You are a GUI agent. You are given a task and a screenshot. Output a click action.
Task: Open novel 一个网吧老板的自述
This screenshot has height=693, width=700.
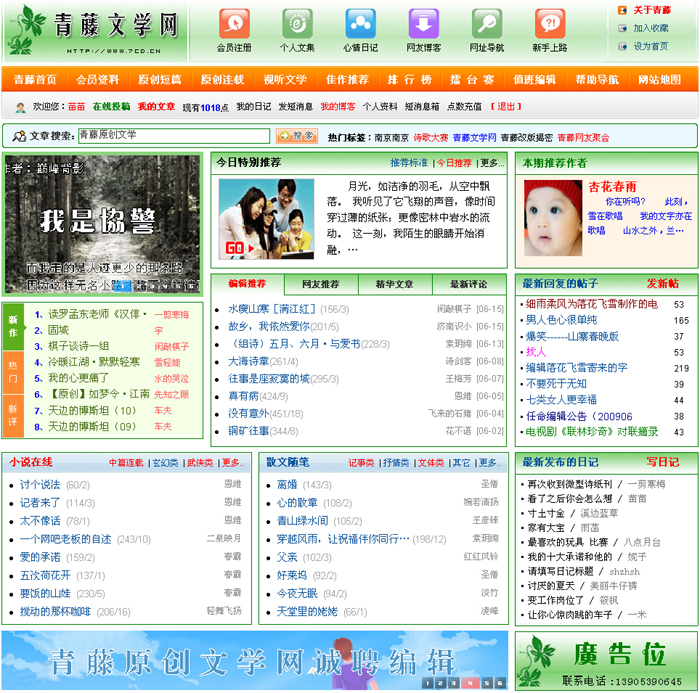pos(66,539)
